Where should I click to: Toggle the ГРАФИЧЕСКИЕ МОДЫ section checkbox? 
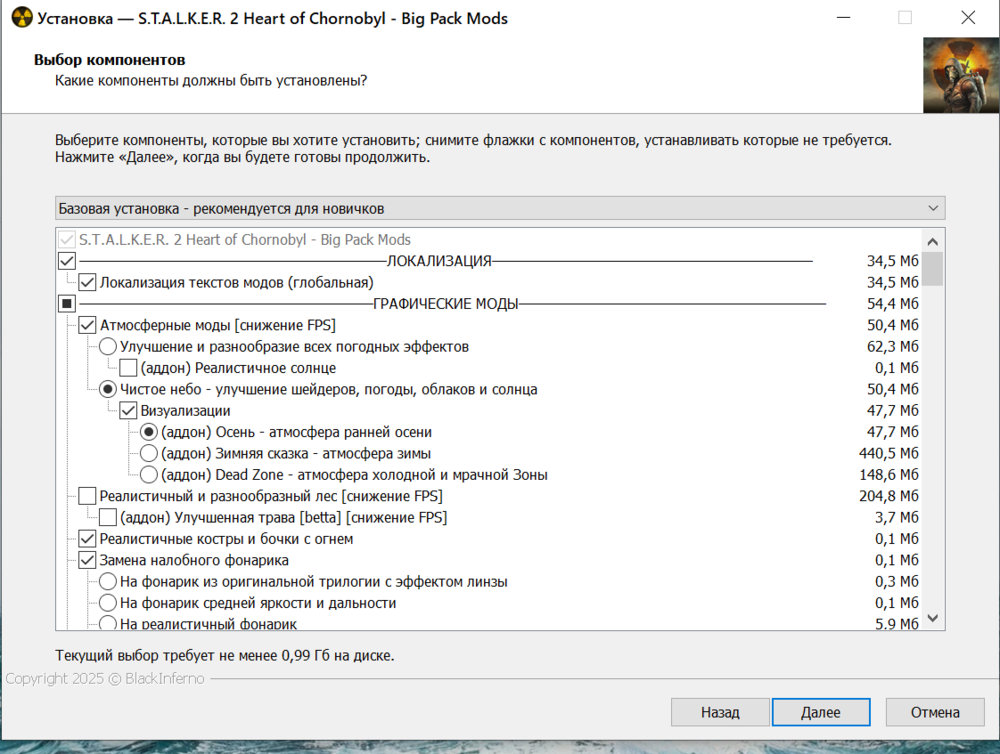coord(67,304)
